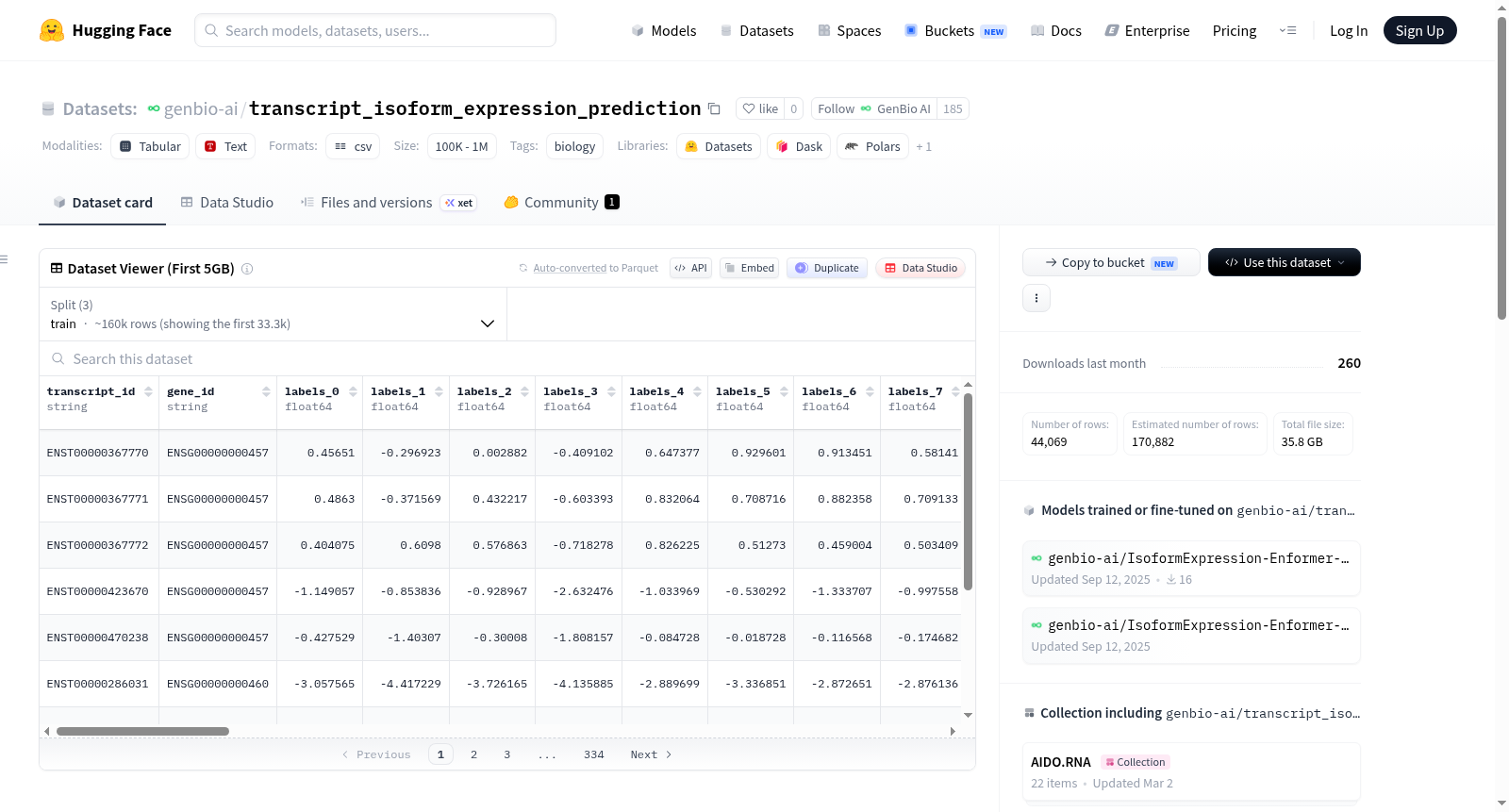The width and height of the screenshot is (1509, 812).
Task: Click the API button in Dataset Viewer
Action: (690, 268)
